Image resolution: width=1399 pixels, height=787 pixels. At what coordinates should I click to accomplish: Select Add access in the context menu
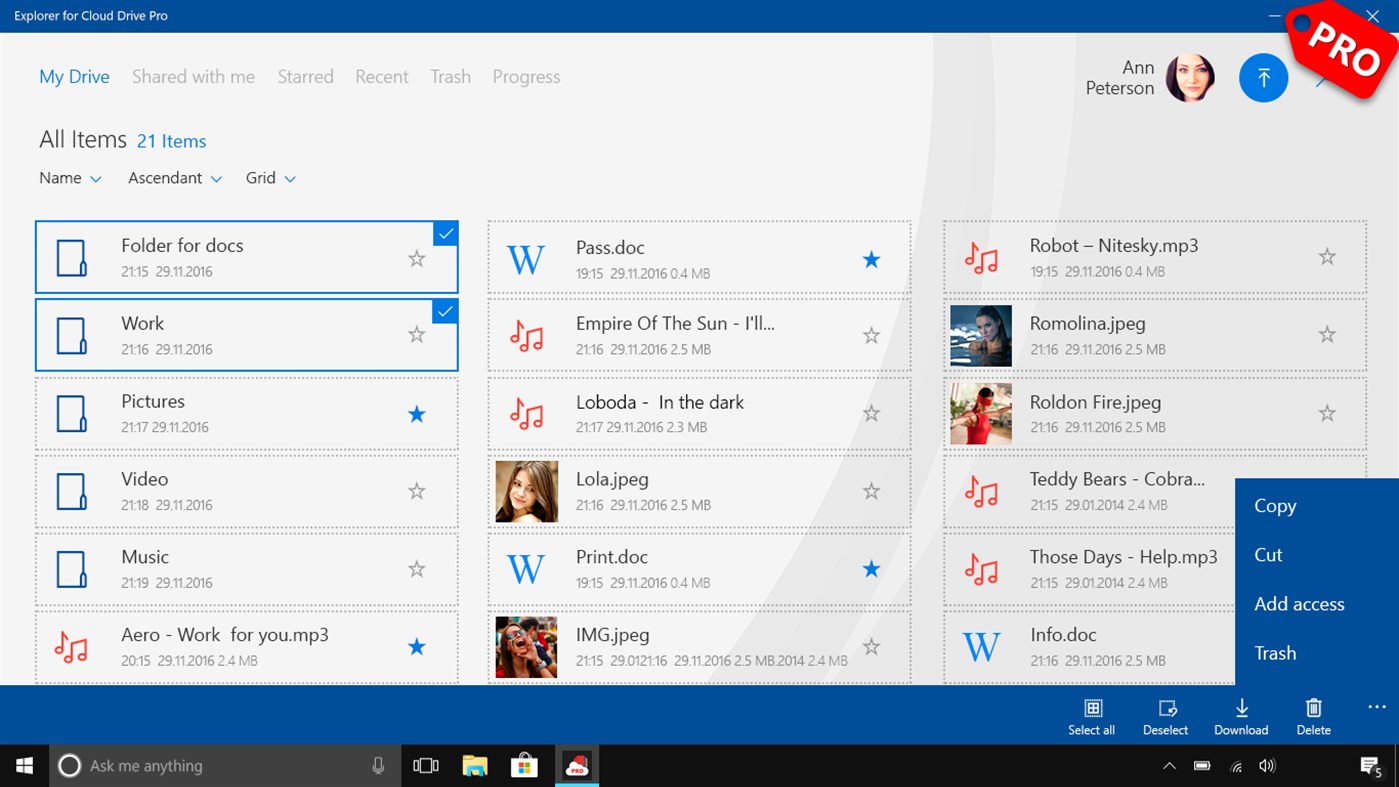coord(1299,604)
